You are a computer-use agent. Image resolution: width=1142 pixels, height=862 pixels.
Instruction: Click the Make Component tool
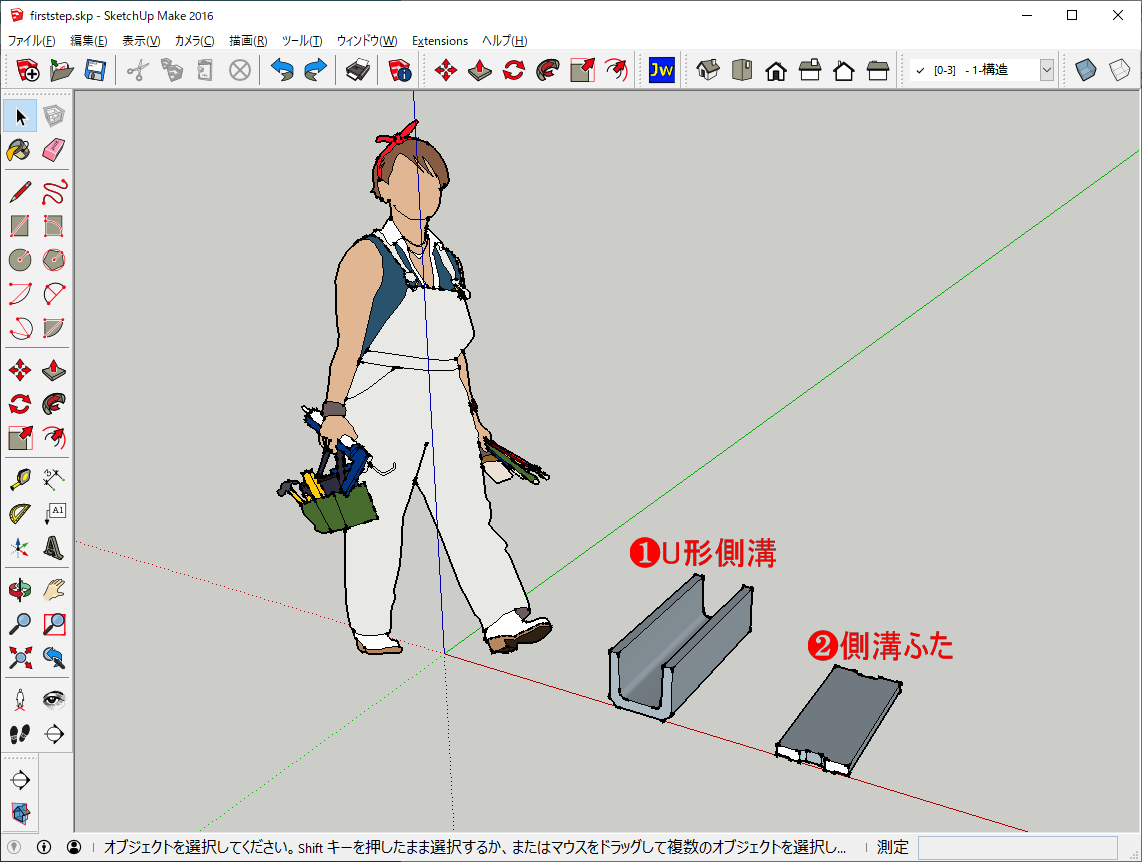(x=54, y=116)
